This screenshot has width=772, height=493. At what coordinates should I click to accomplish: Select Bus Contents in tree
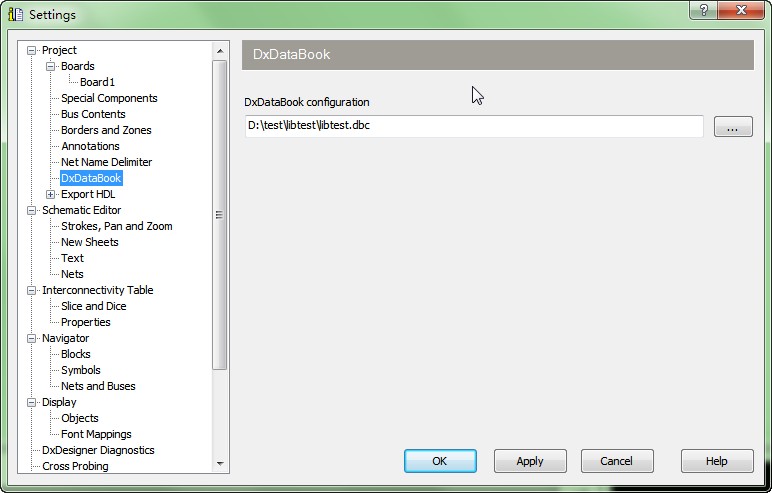coord(93,114)
